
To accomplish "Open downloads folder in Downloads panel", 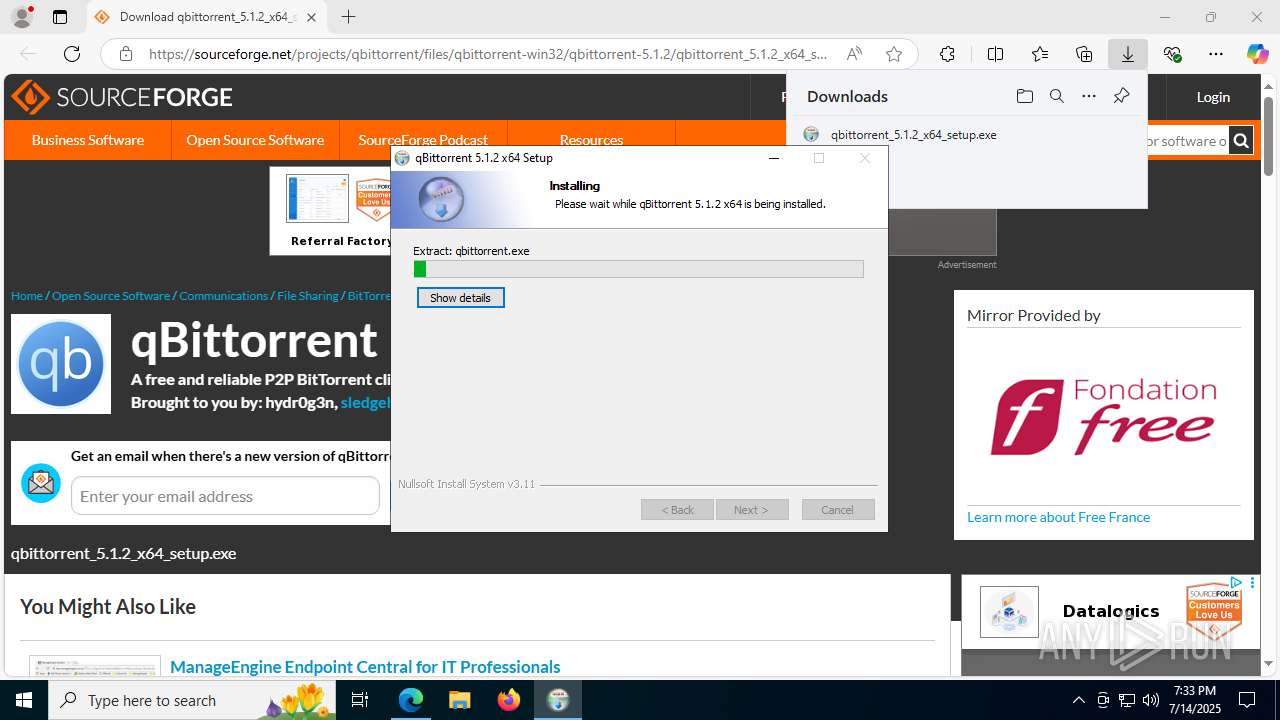I will 1024,96.
